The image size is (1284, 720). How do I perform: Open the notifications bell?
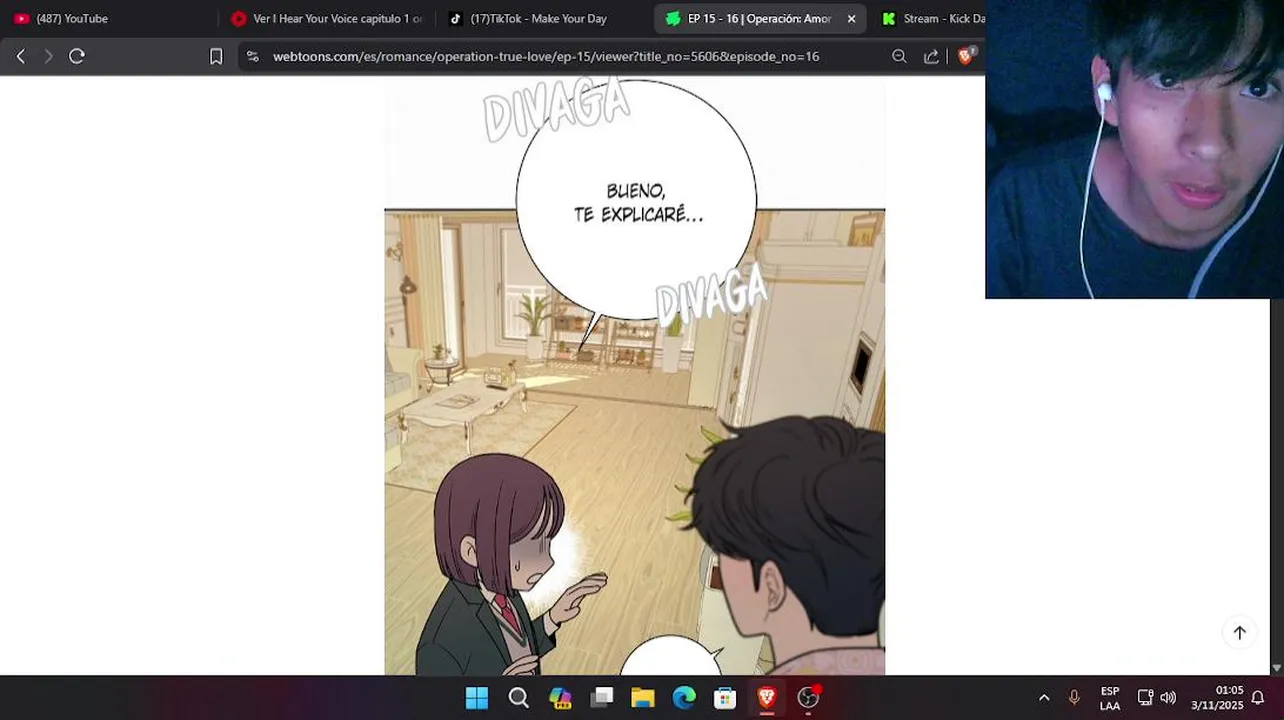coord(1258,698)
